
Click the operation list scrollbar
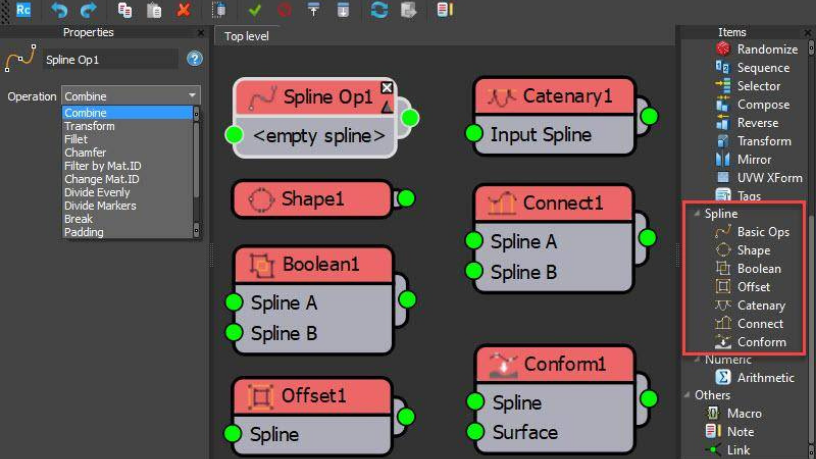click(x=196, y=172)
